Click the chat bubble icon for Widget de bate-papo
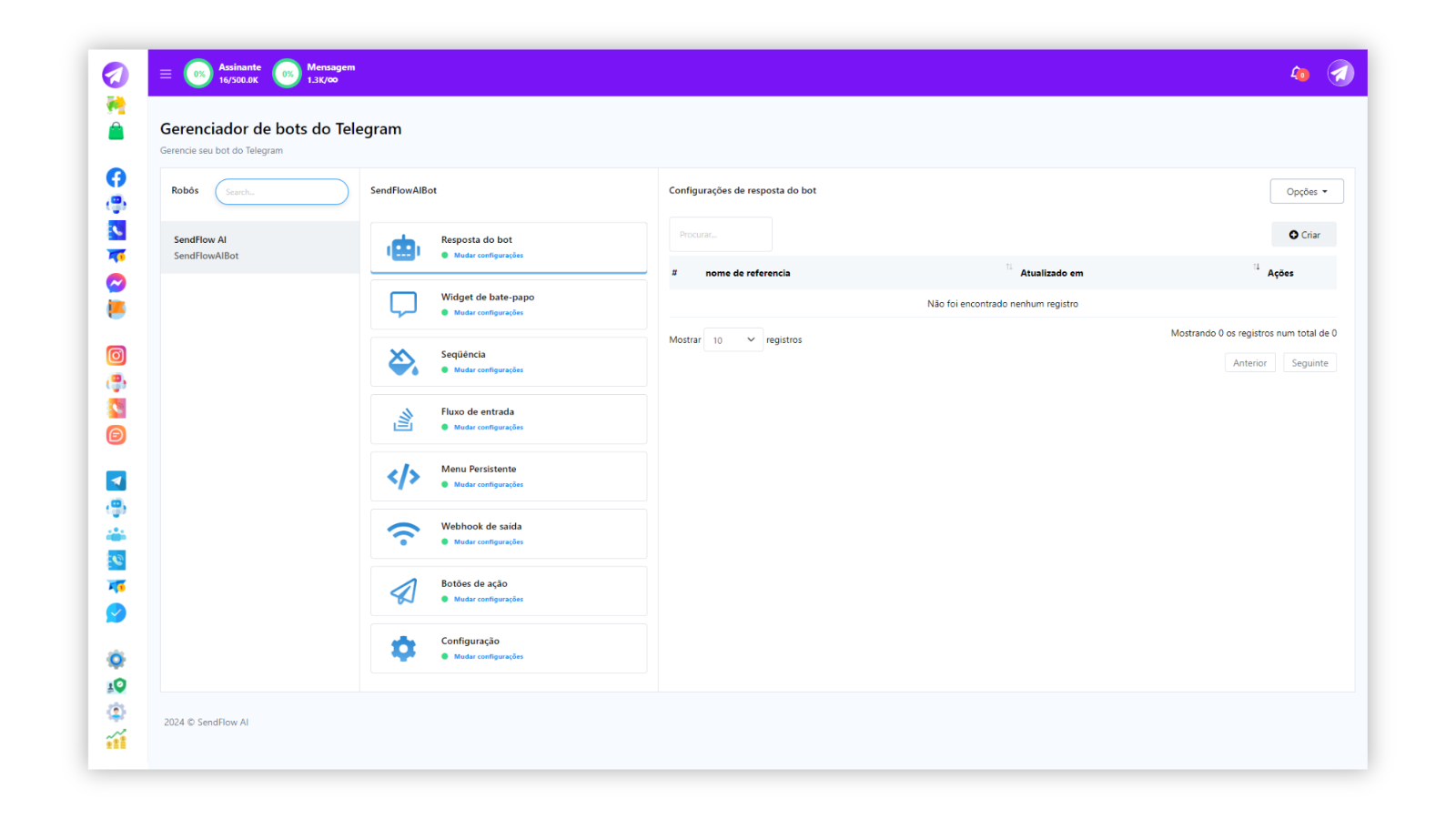 [403, 304]
